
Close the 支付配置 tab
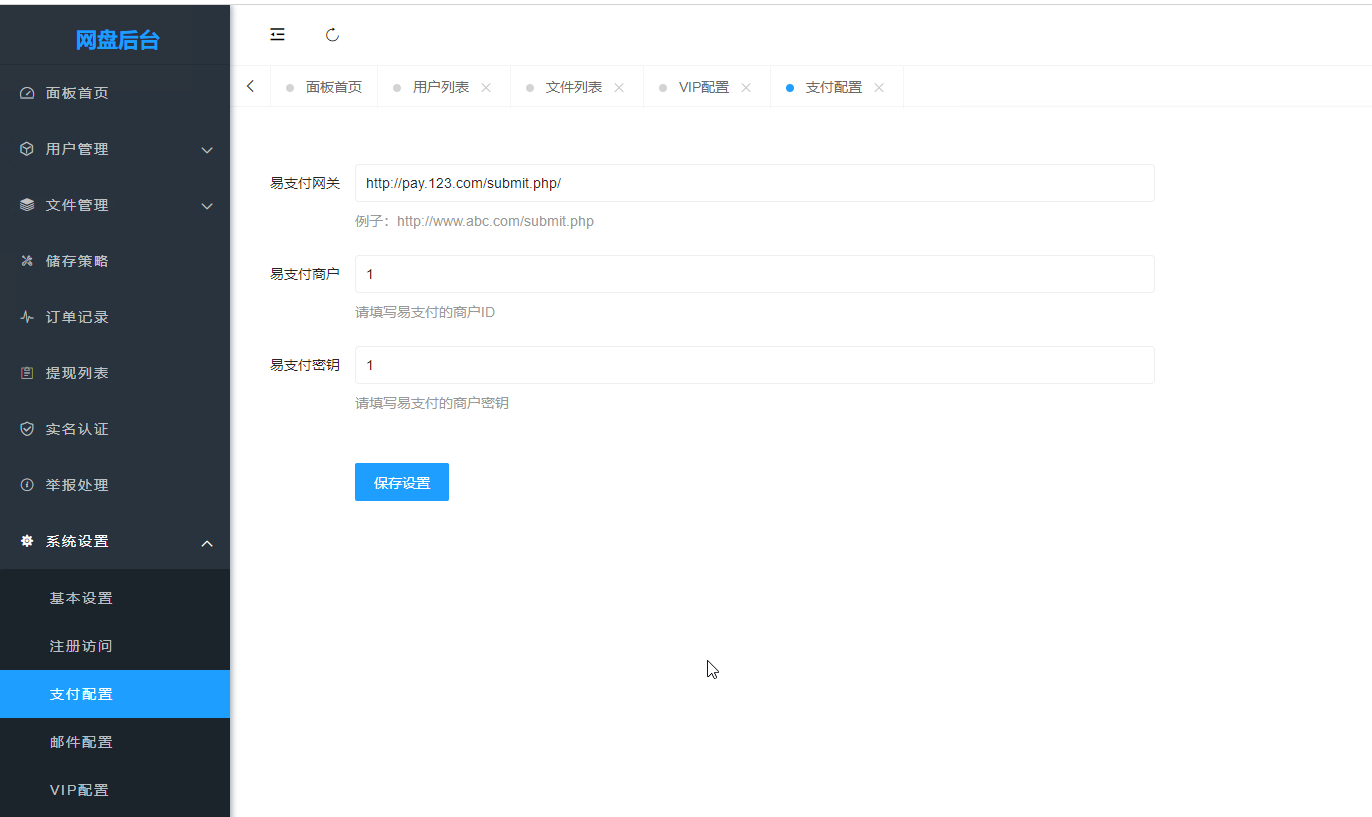click(879, 88)
